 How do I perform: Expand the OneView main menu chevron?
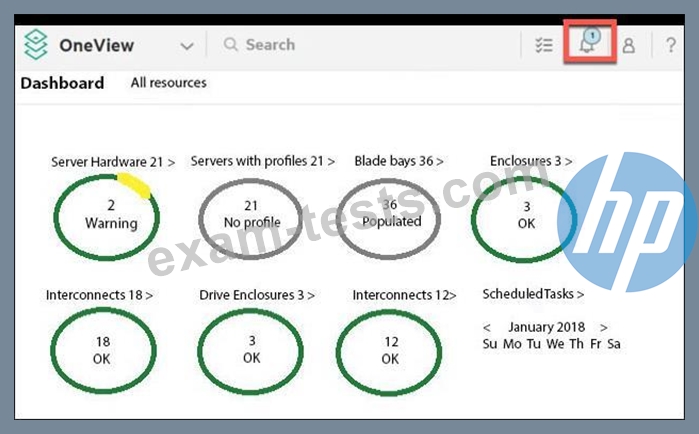tap(187, 45)
